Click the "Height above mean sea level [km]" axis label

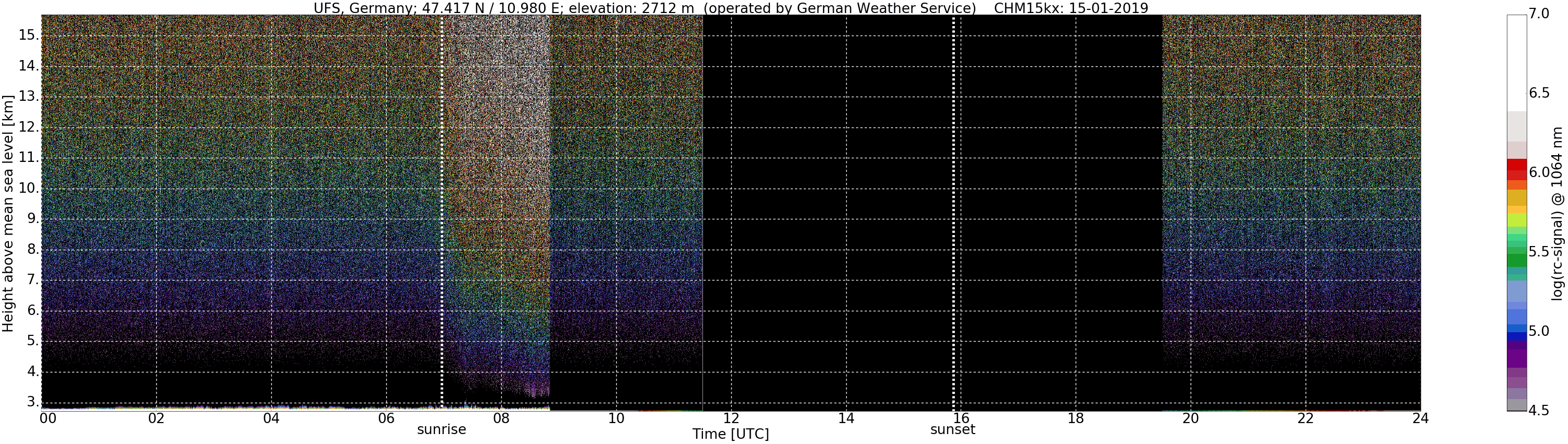(x=8, y=214)
